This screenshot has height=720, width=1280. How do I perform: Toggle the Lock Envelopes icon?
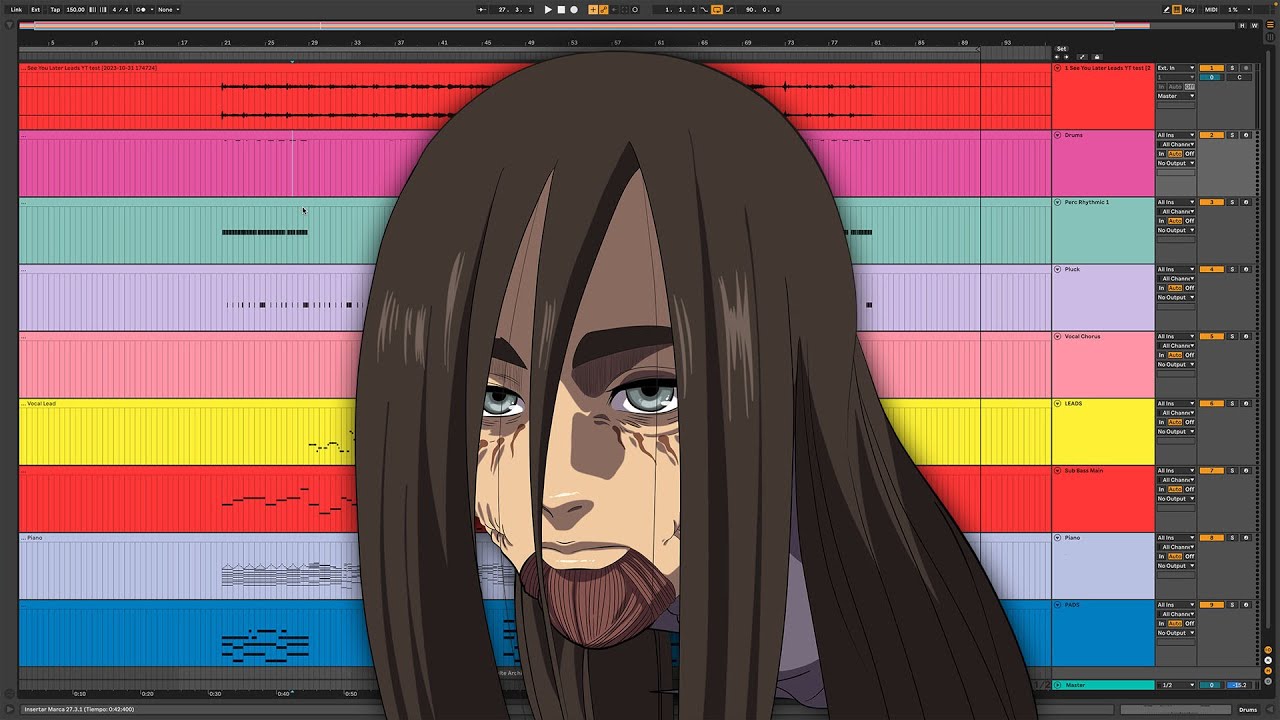tap(1097, 57)
